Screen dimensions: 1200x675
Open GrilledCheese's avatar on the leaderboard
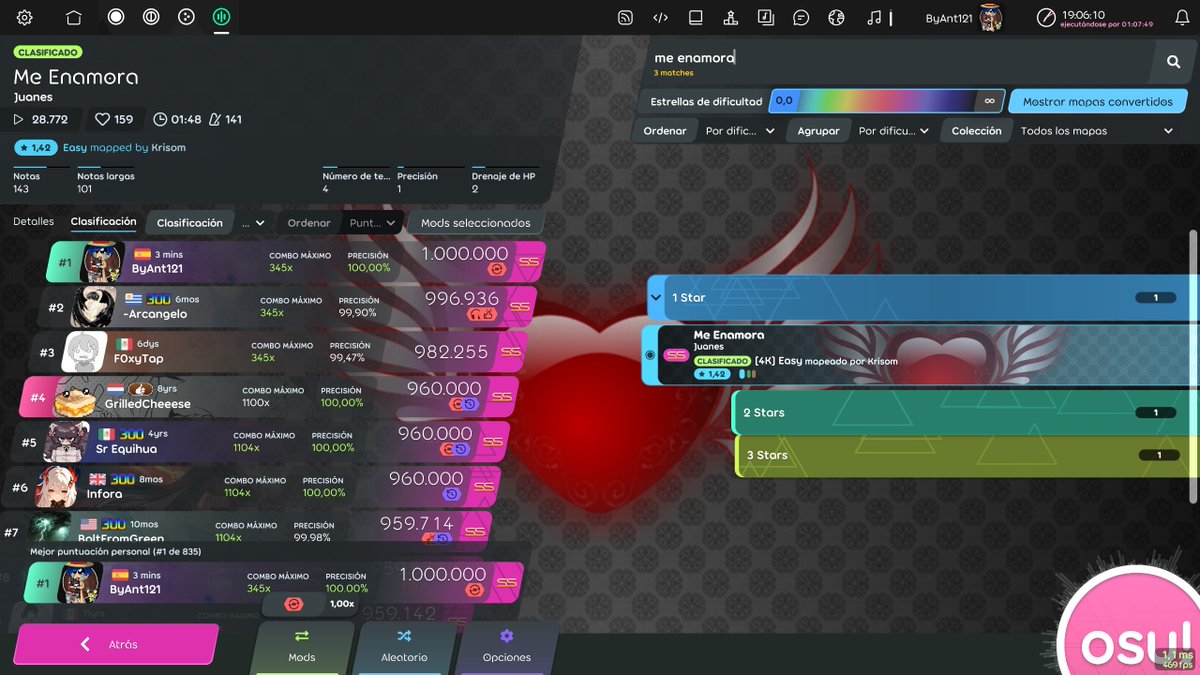pyautogui.click(x=76, y=397)
